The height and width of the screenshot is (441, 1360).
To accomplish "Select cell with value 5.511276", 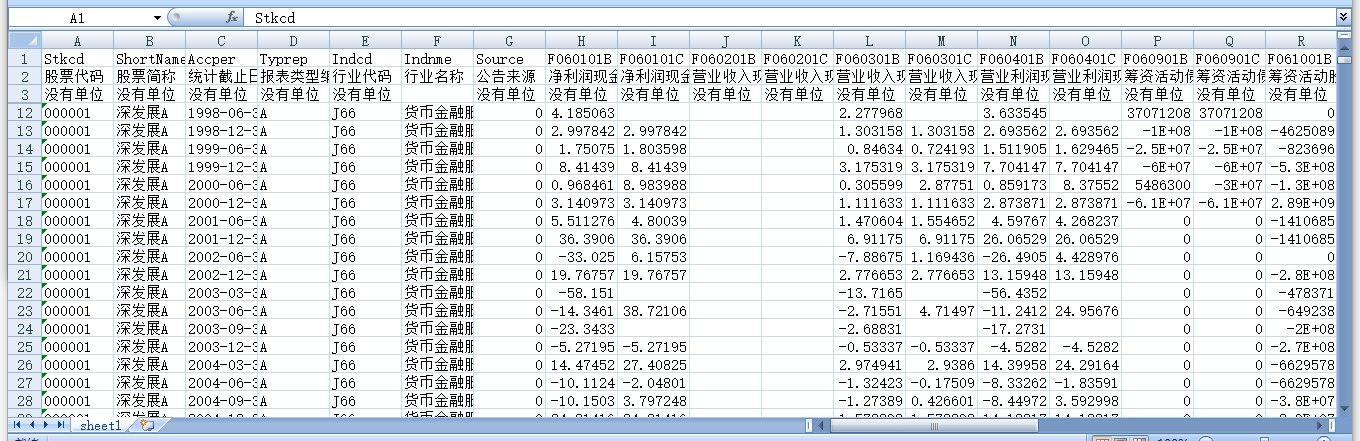I will click(x=581, y=221).
